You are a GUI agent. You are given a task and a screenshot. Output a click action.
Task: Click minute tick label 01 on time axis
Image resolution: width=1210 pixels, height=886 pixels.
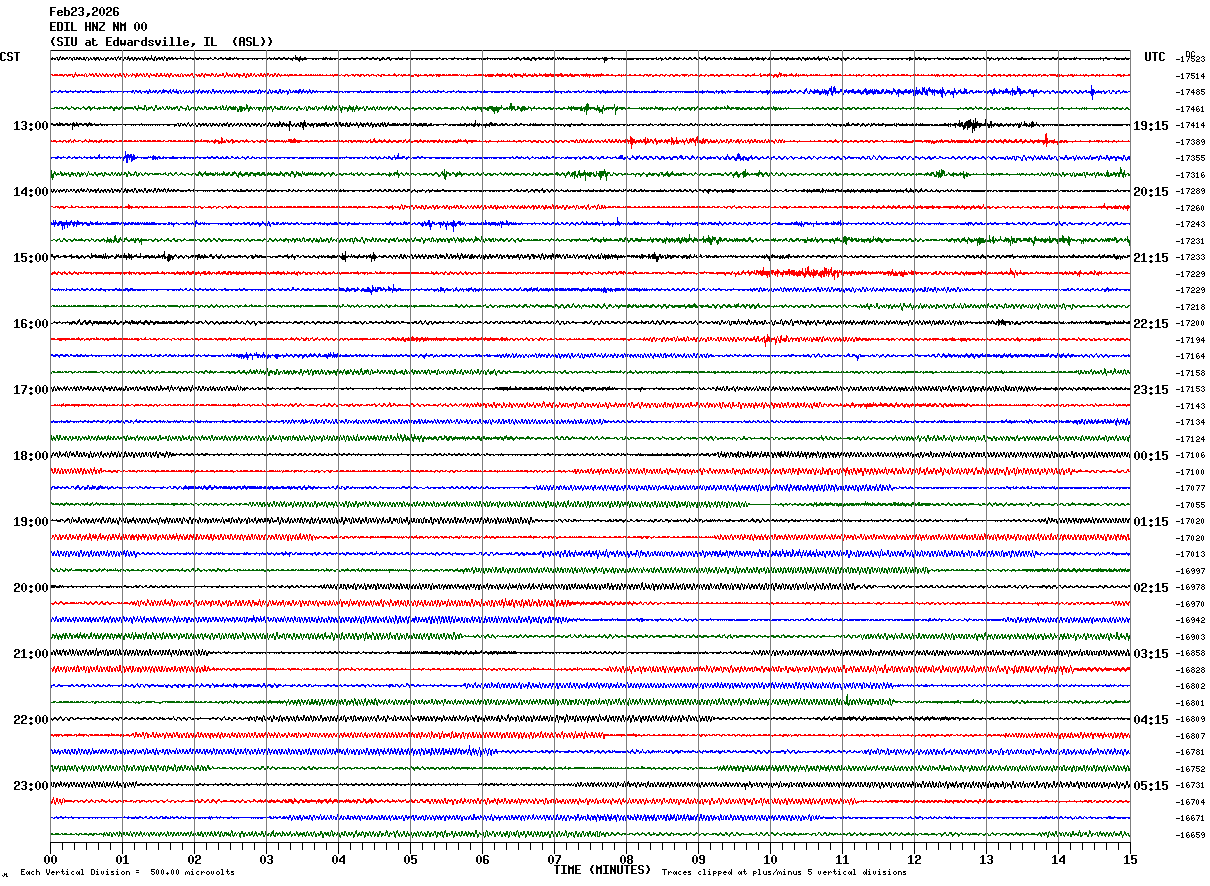122,858
